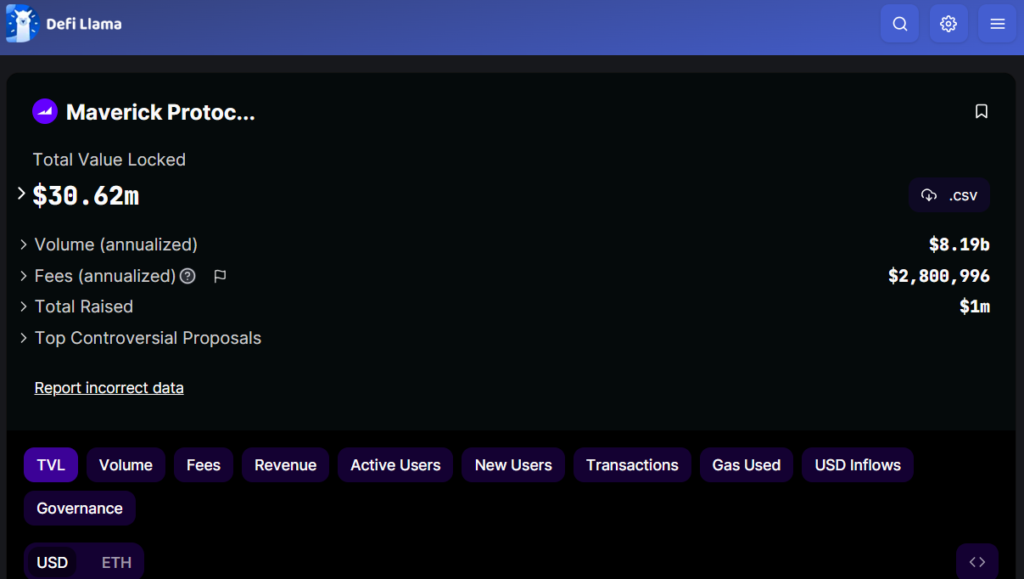Enable the Active Users chart metric
The width and height of the screenshot is (1024, 579).
[x=395, y=465]
